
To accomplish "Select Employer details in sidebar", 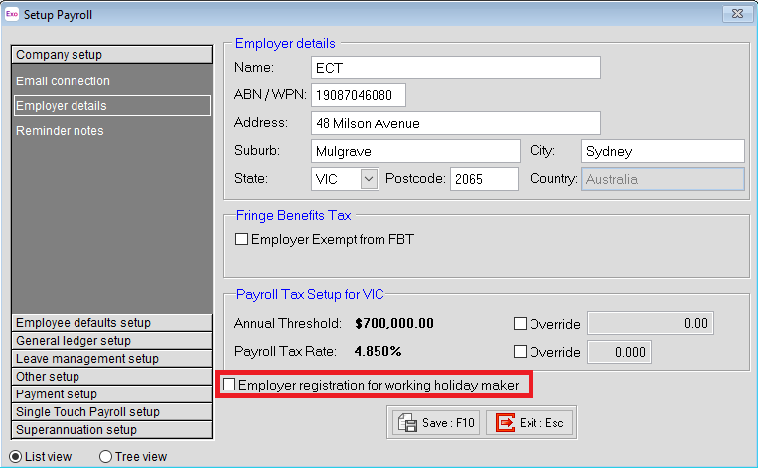I will 112,105.
